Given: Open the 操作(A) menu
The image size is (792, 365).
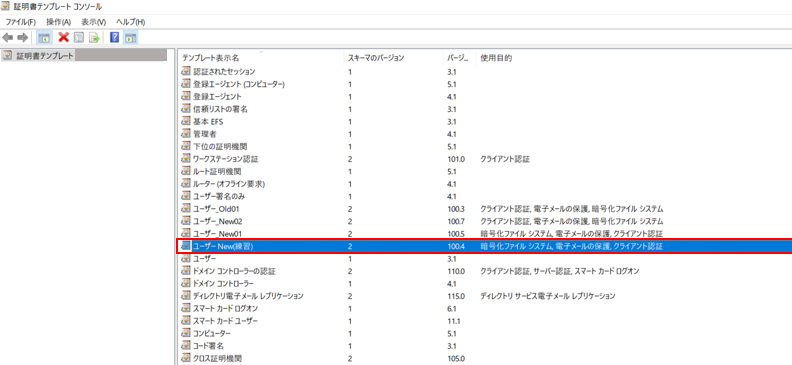Looking at the screenshot, I should (59, 22).
